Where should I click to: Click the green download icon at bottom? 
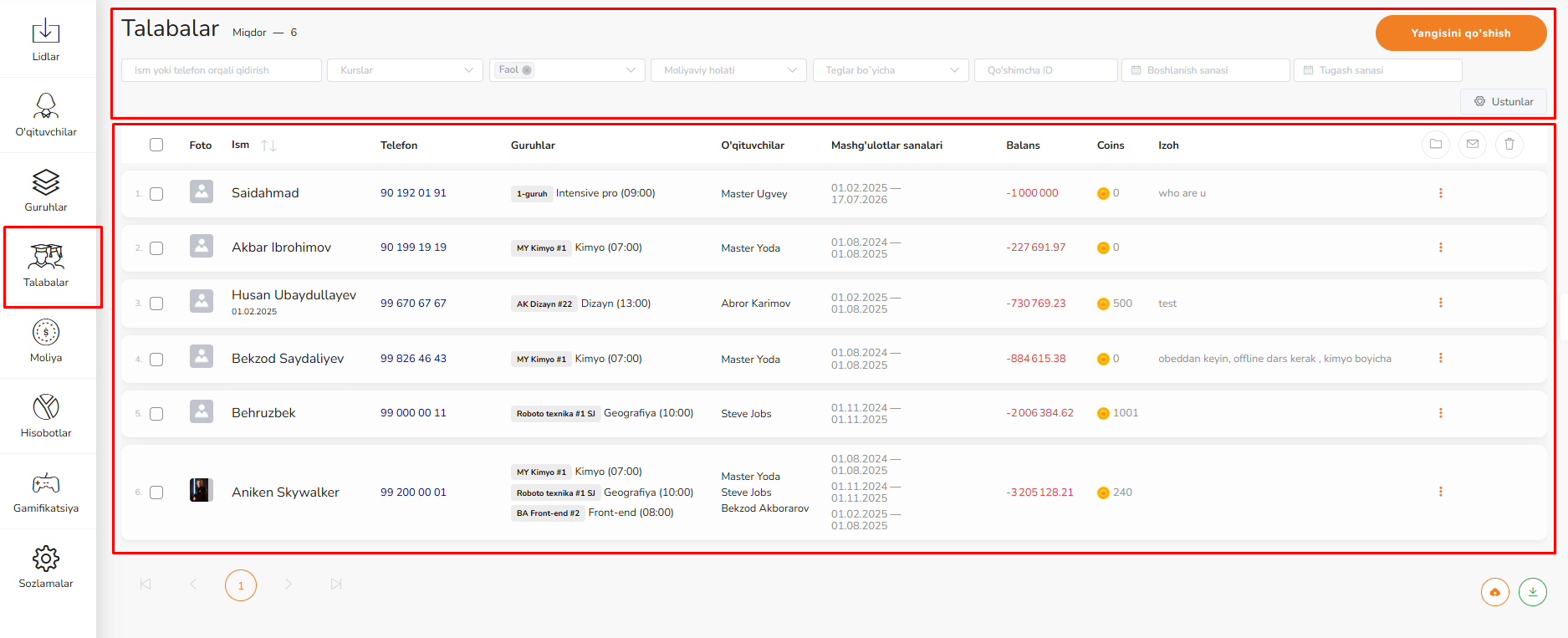click(1533, 592)
